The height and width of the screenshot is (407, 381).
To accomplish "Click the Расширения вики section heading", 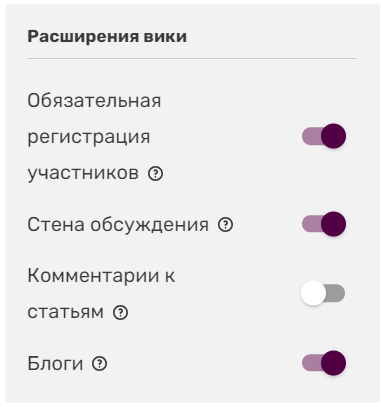I will (107, 36).
